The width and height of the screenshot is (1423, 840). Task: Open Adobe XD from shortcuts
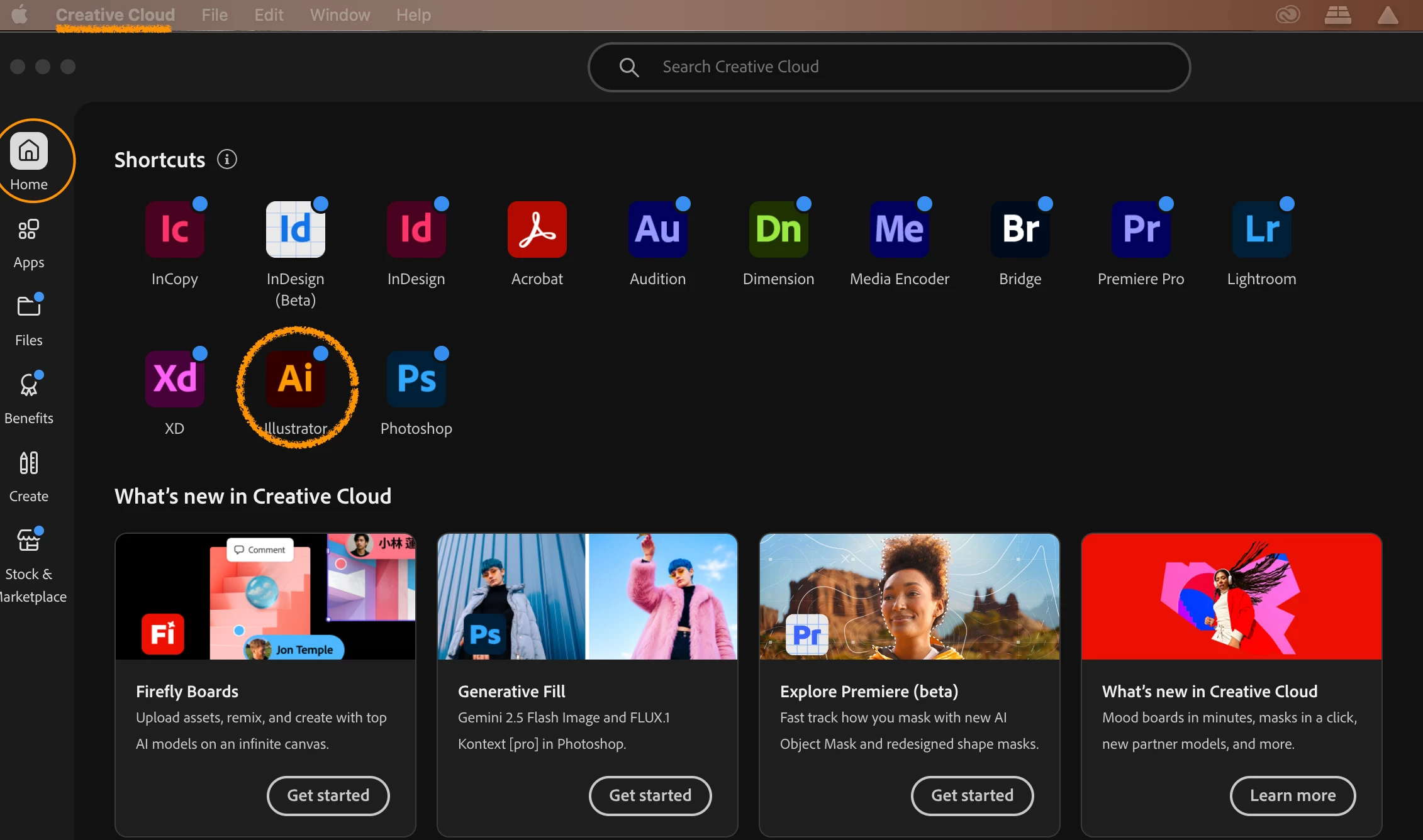pyautogui.click(x=174, y=379)
